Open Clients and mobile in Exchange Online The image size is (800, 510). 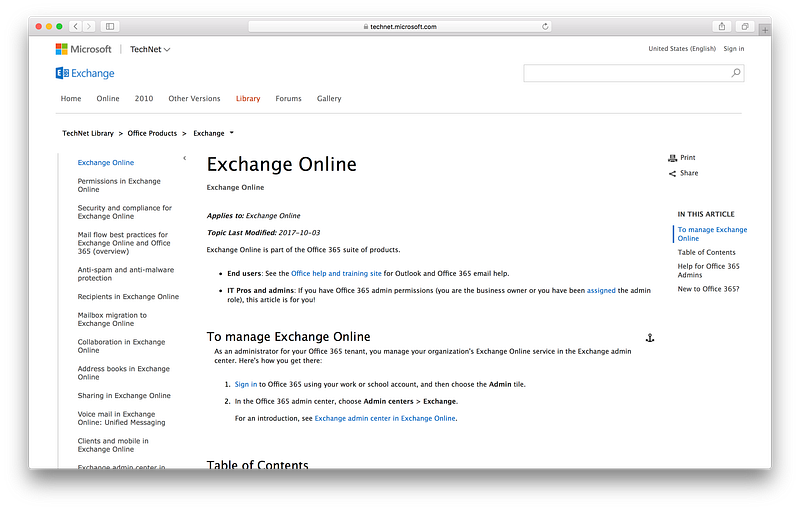click(x=113, y=445)
